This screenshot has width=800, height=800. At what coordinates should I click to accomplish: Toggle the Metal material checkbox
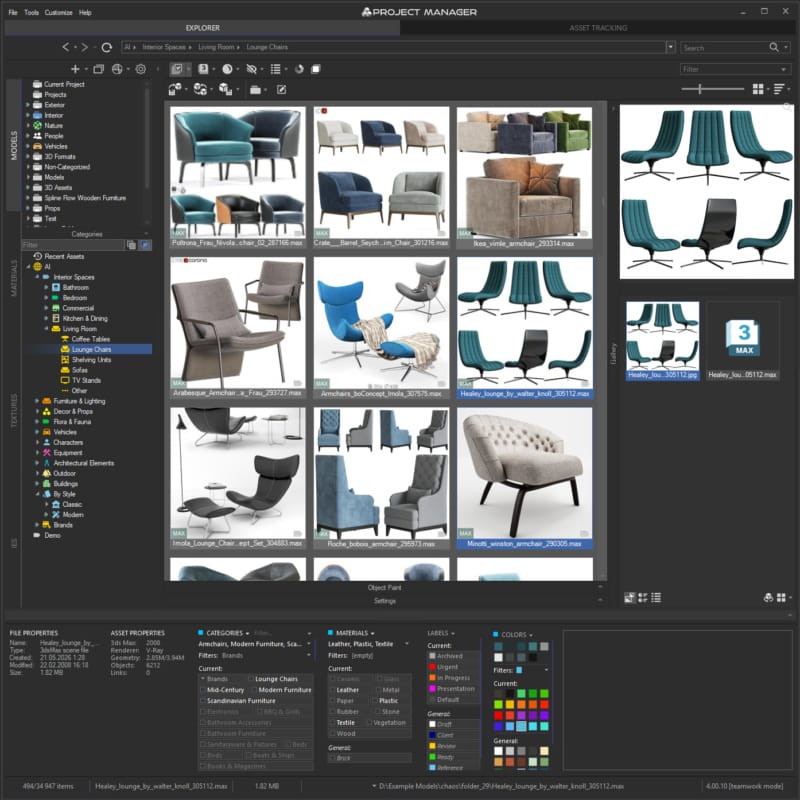pos(378,690)
